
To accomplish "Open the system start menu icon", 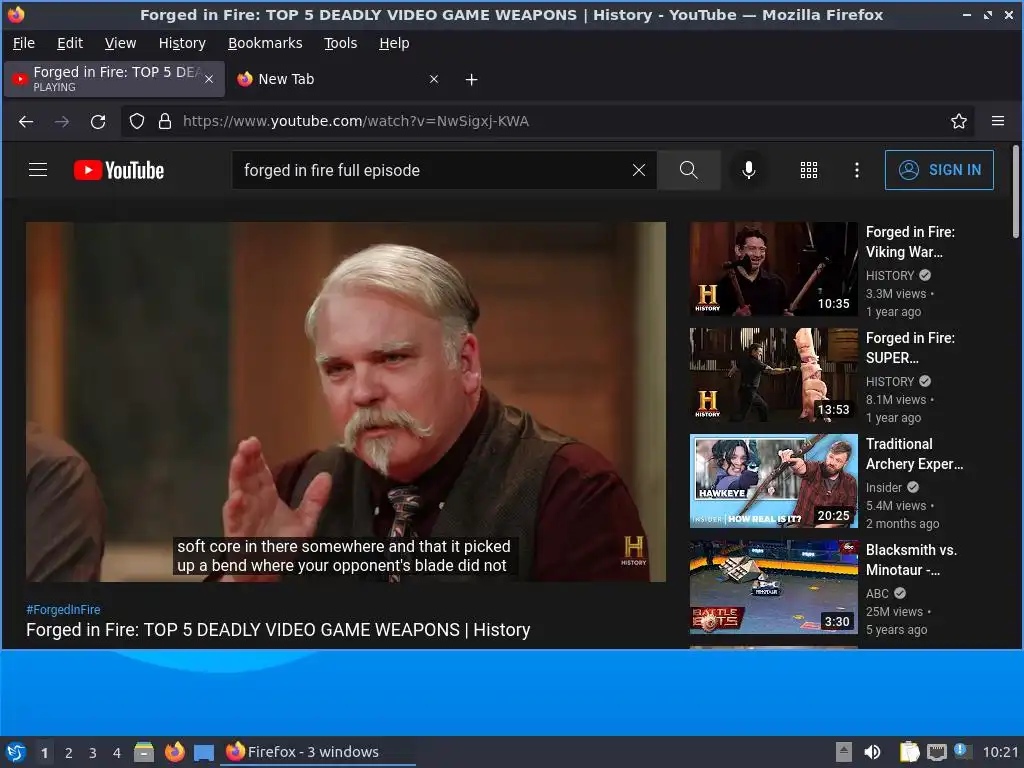I will [x=16, y=752].
